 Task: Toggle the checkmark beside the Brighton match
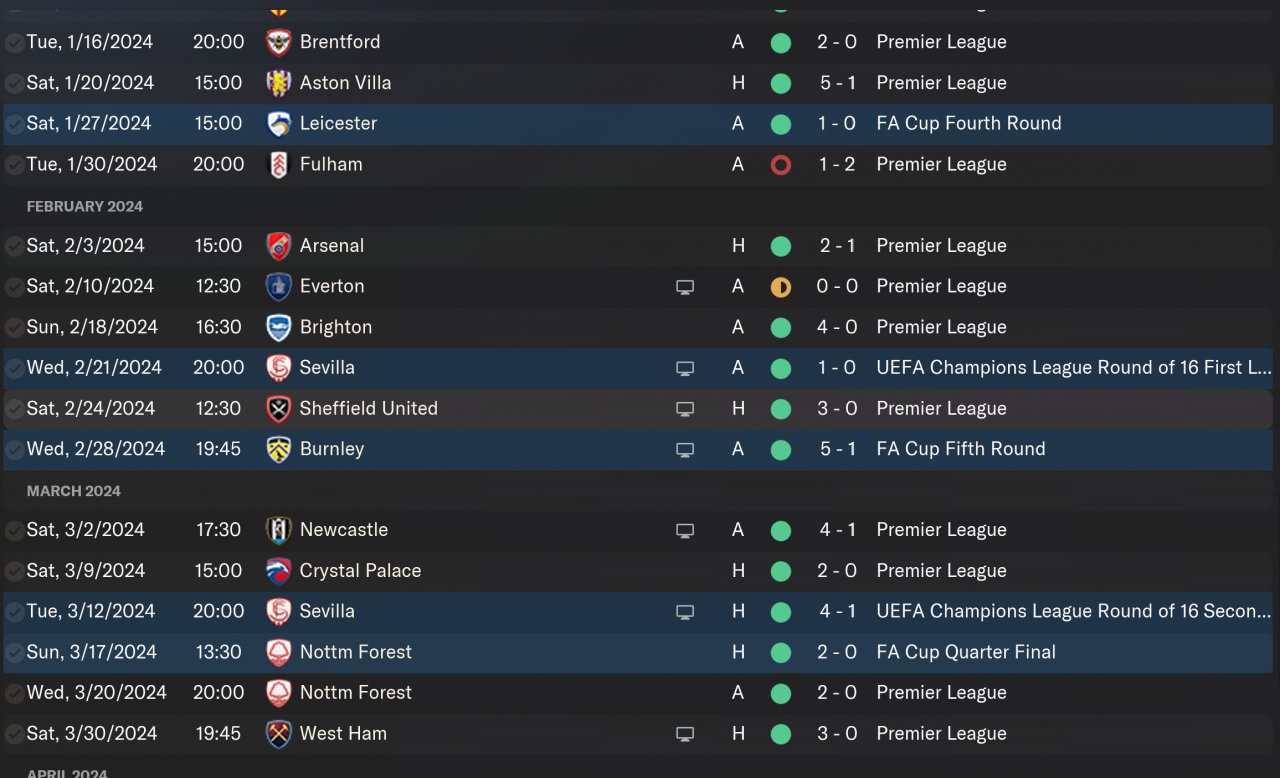click(x=14, y=328)
